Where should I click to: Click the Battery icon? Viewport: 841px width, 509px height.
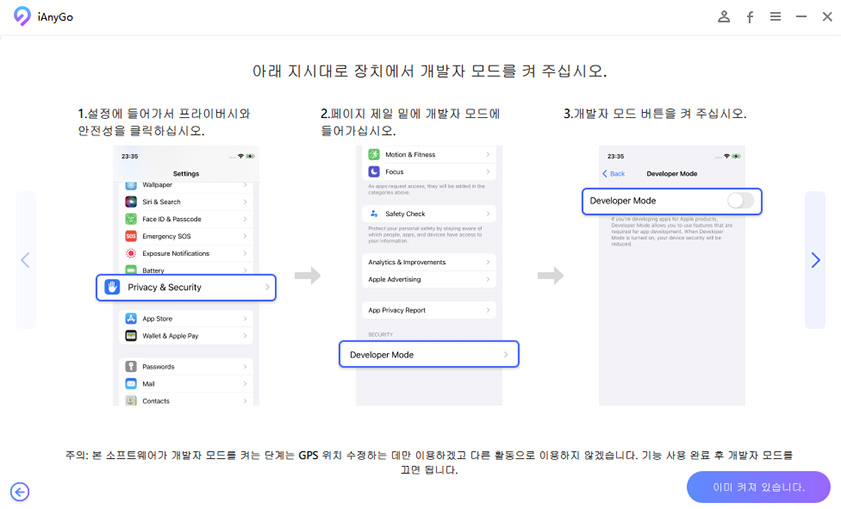131,270
